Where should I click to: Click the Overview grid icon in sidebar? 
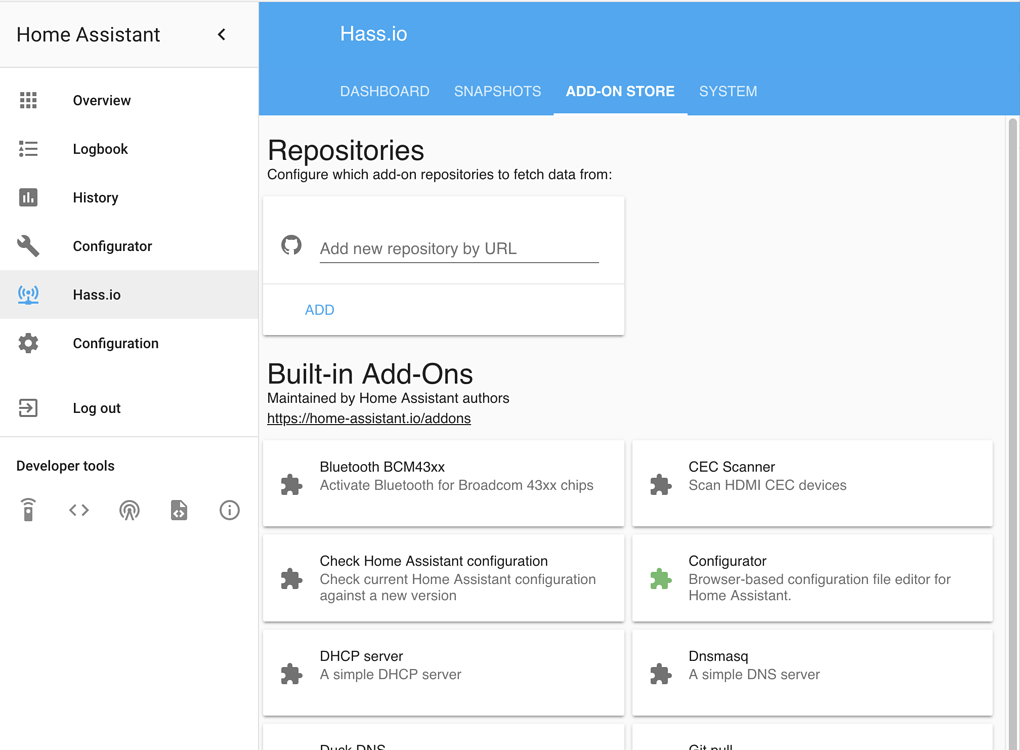[28, 100]
